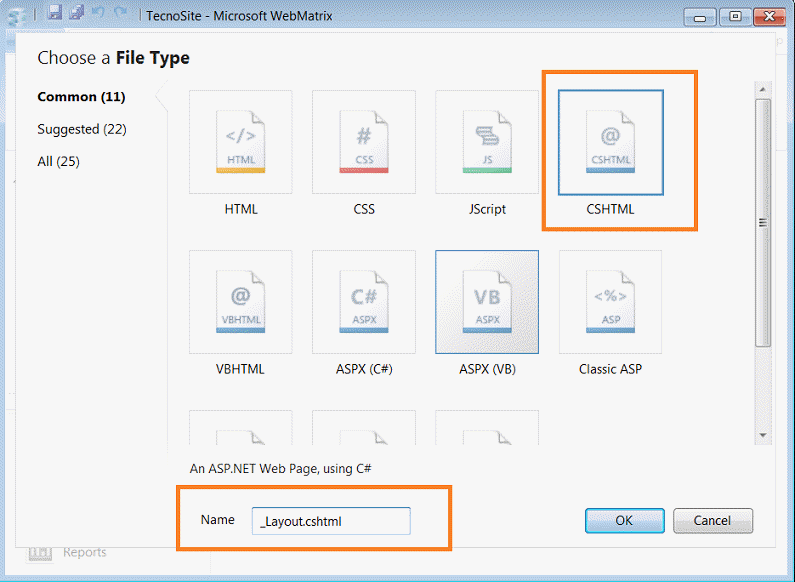
Task: Select the CSS file type icon
Action: (364, 142)
